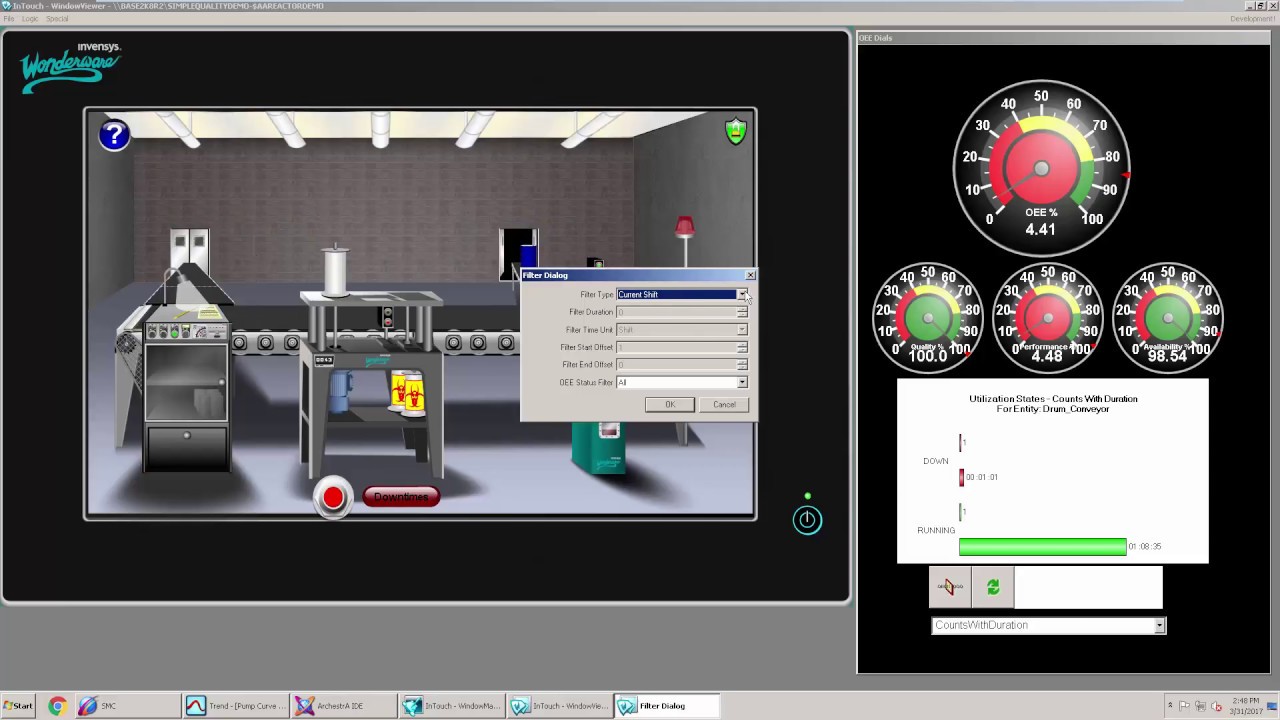Open the Special menu

tap(57, 19)
